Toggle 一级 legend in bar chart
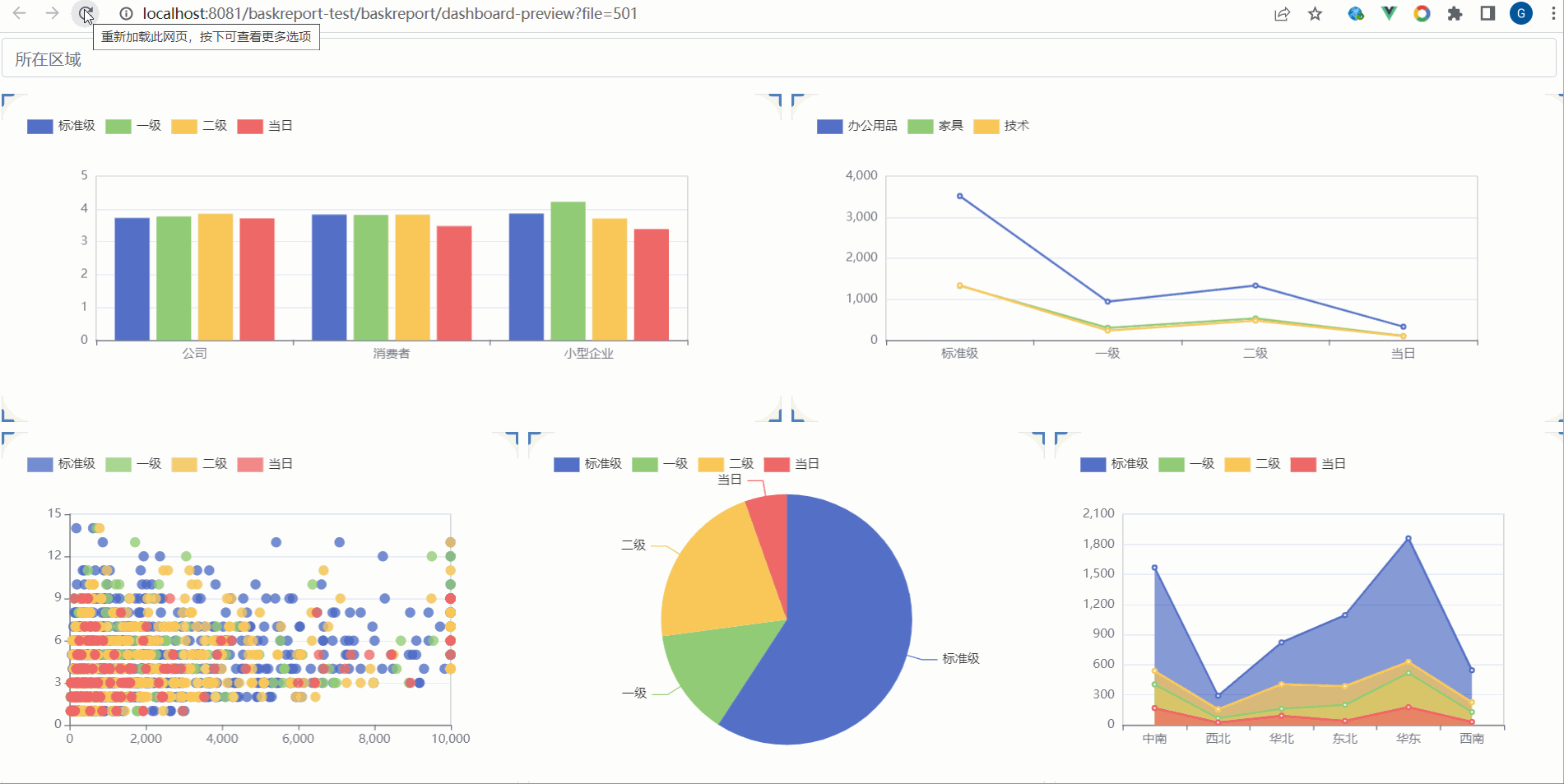The width and height of the screenshot is (1564, 784). pos(133,126)
